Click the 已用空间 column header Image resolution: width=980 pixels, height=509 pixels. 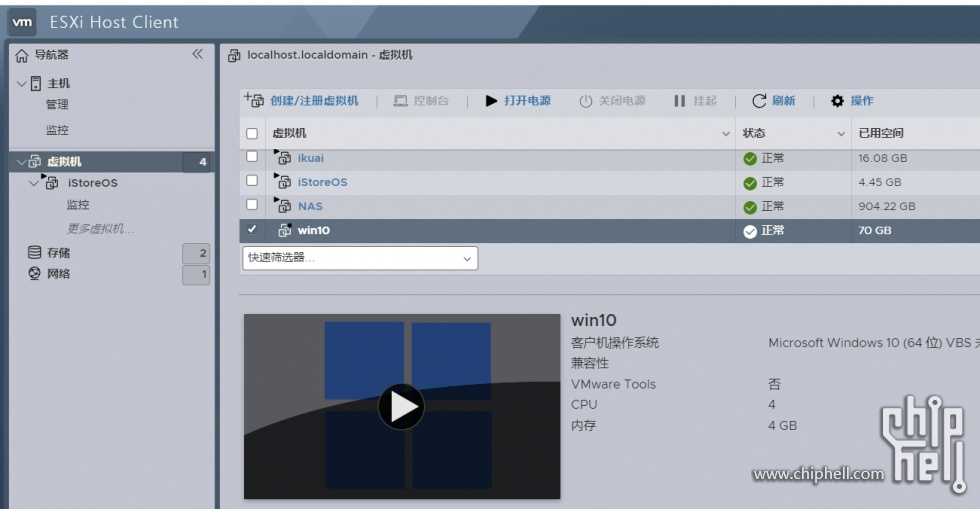(881, 133)
